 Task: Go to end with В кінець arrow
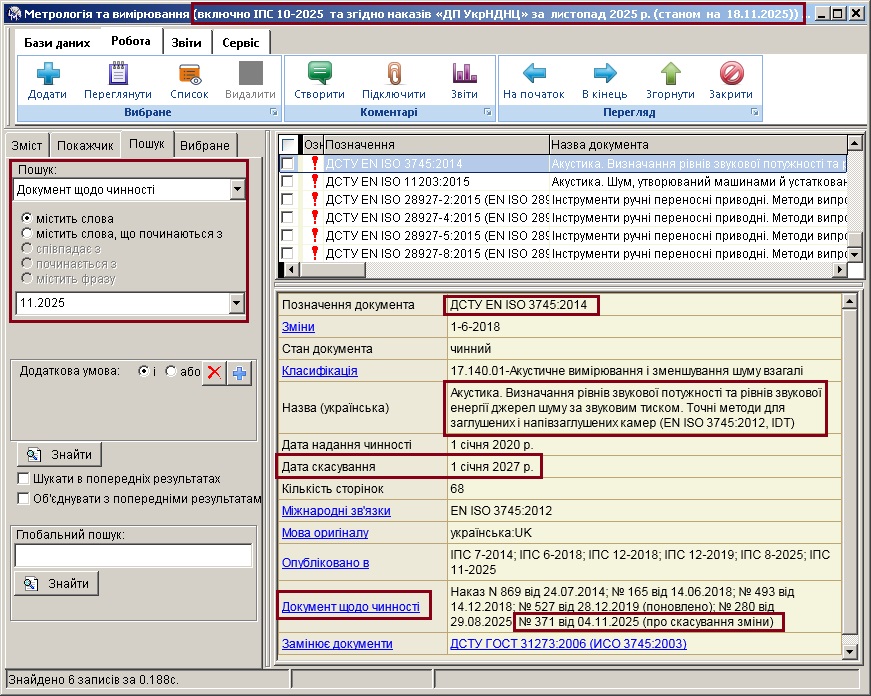pyautogui.click(x=604, y=74)
